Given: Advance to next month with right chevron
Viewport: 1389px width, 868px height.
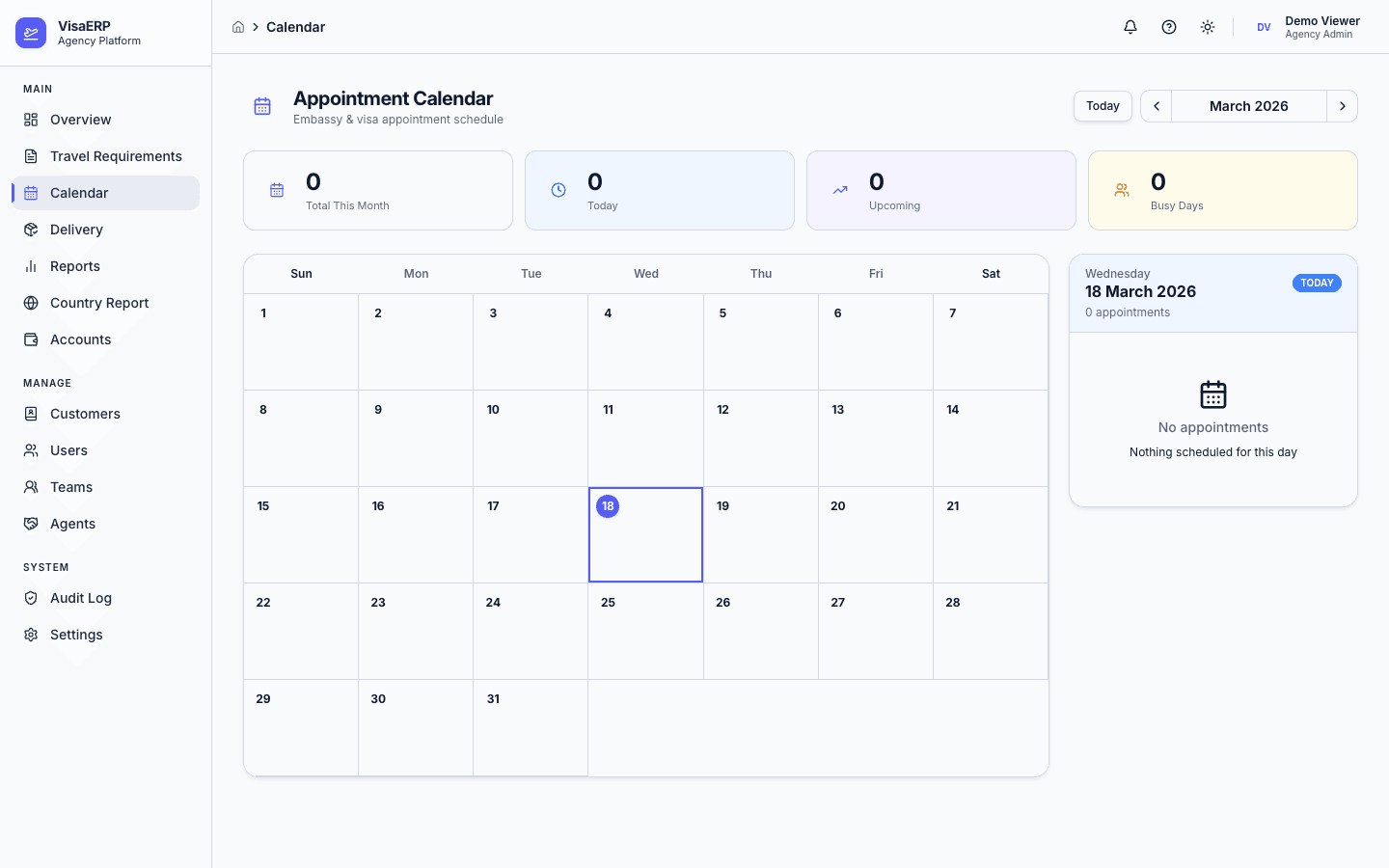Looking at the screenshot, I should (x=1343, y=106).
